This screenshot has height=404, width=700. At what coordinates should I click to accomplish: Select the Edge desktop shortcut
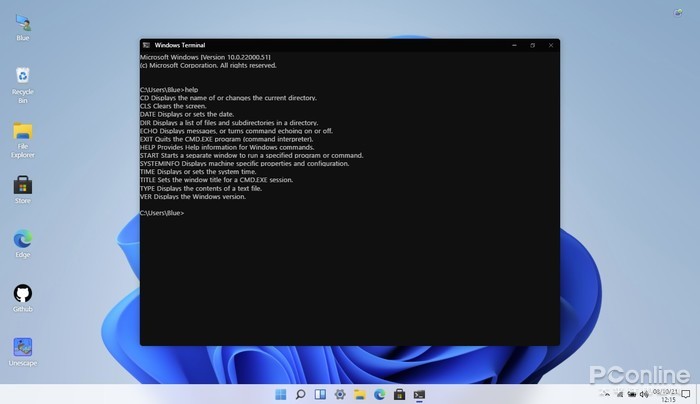tap(22, 240)
